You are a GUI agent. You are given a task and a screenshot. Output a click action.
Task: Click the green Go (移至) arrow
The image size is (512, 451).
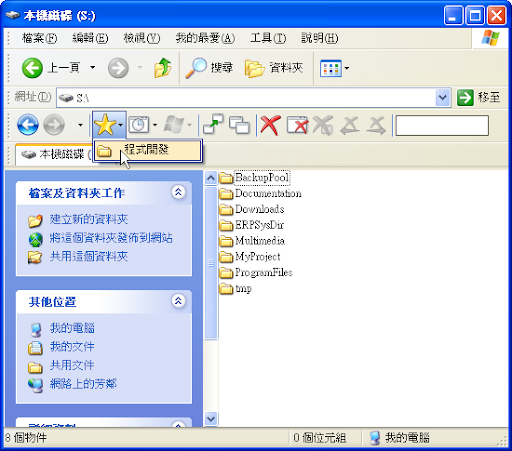click(465, 97)
